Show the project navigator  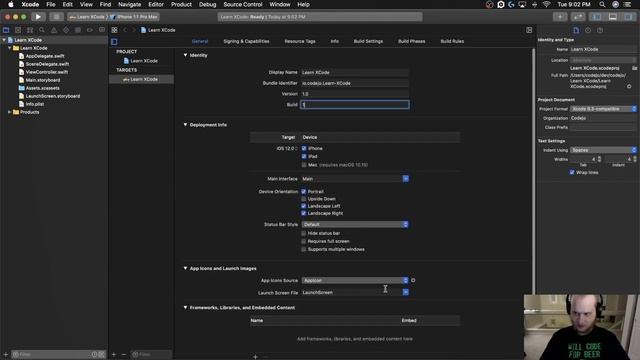[6, 30]
